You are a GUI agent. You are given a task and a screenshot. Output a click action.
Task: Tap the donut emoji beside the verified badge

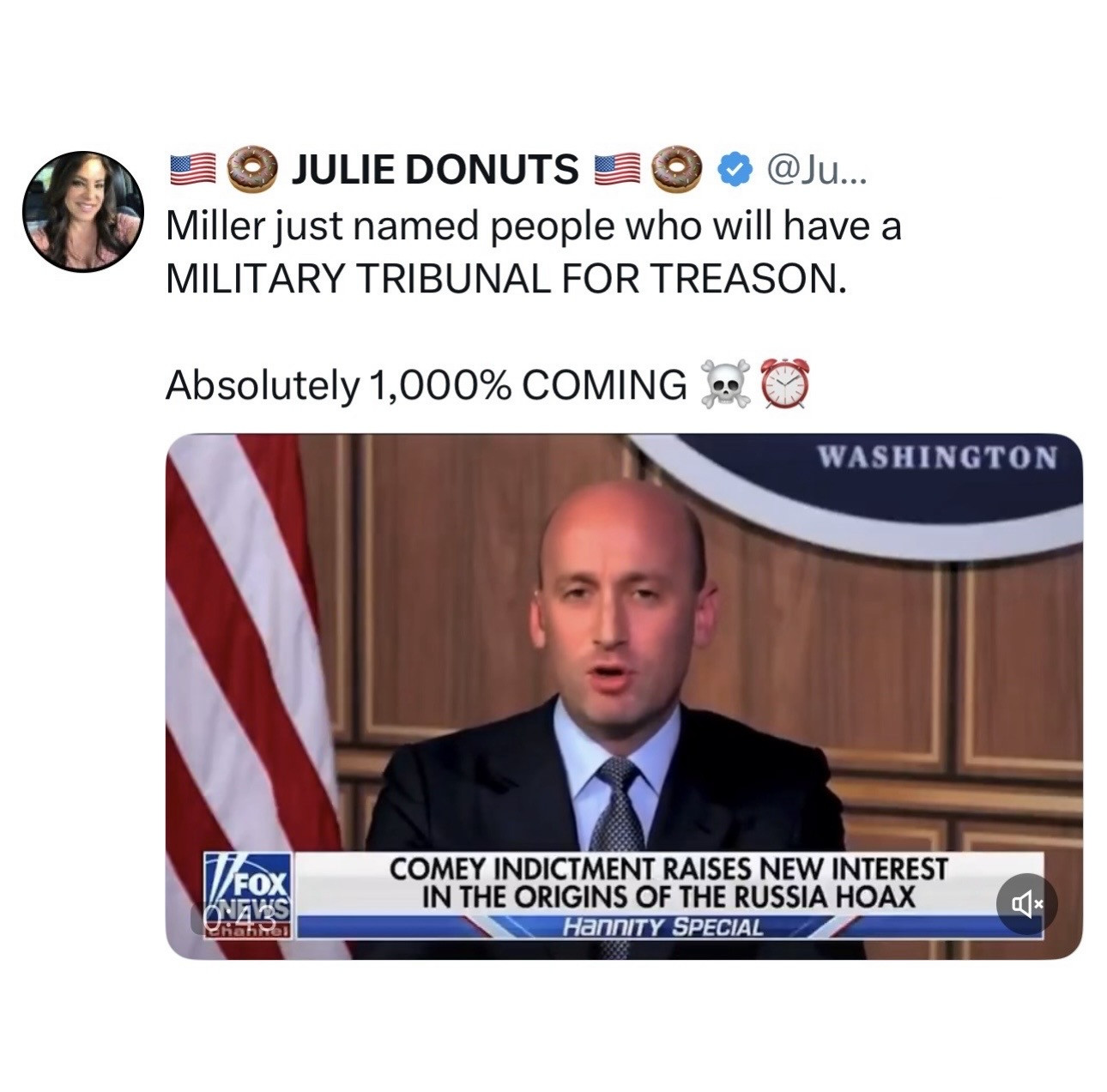pyautogui.click(x=679, y=169)
